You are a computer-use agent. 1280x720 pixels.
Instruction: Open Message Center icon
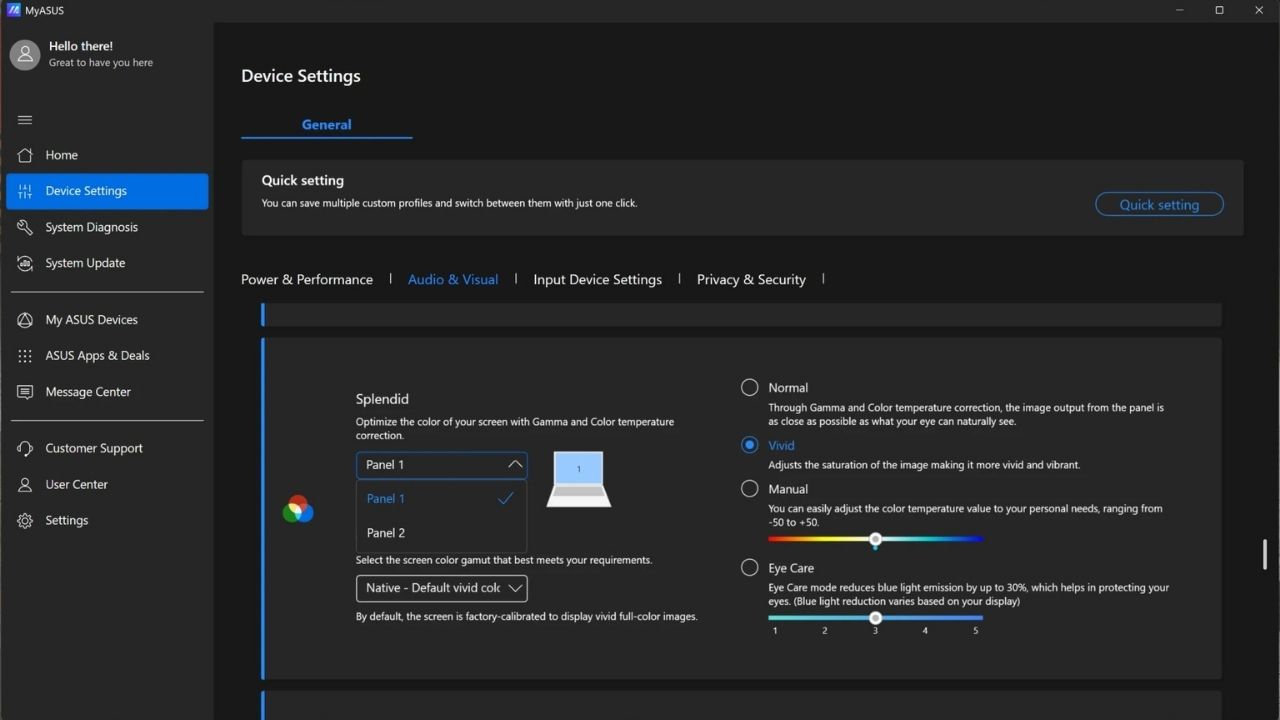pos(25,392)
